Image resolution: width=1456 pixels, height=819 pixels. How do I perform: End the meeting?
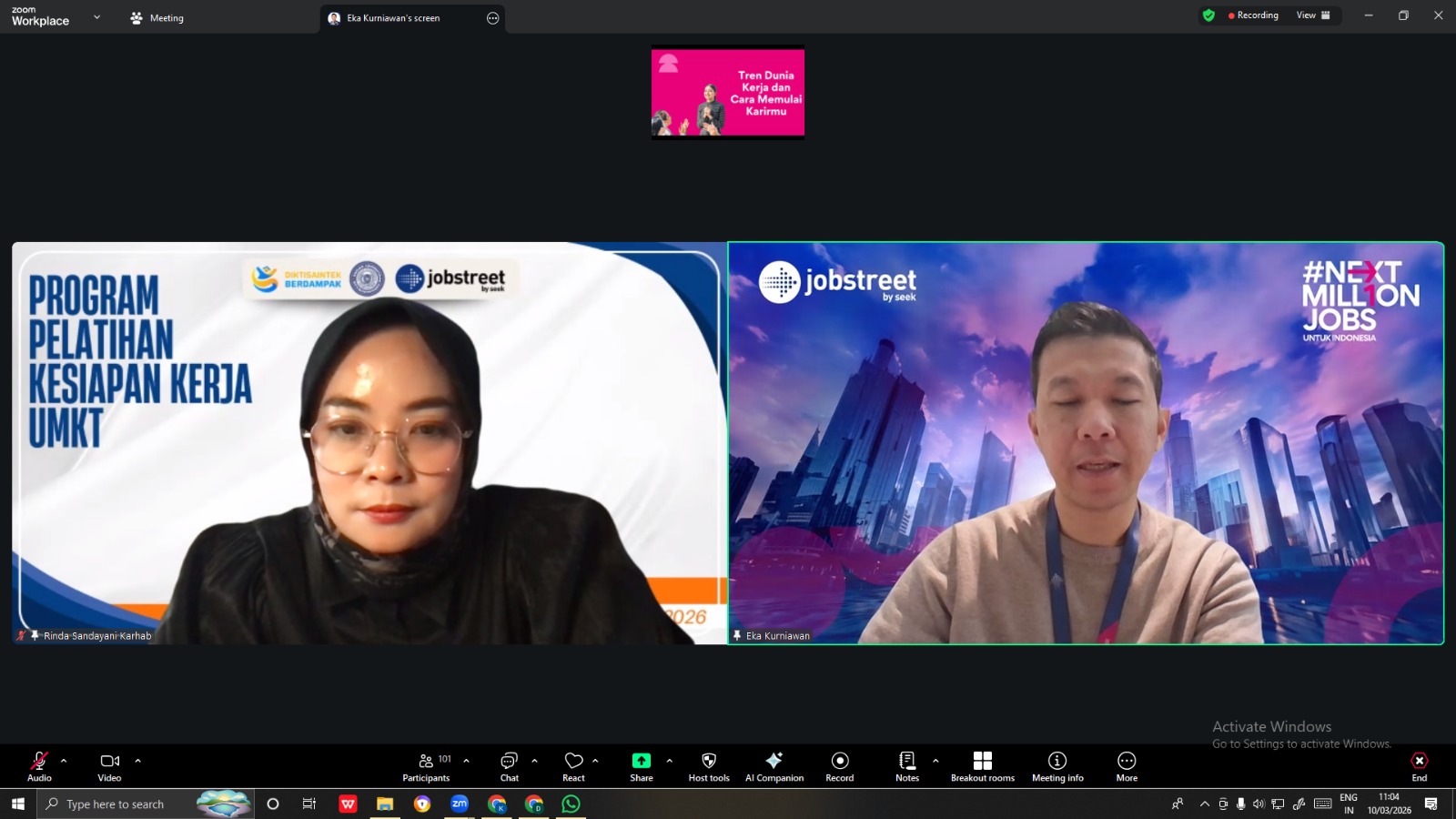coord(1419,766)
